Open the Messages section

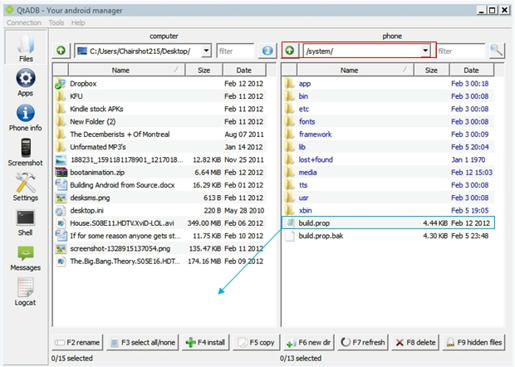(26, 258)
